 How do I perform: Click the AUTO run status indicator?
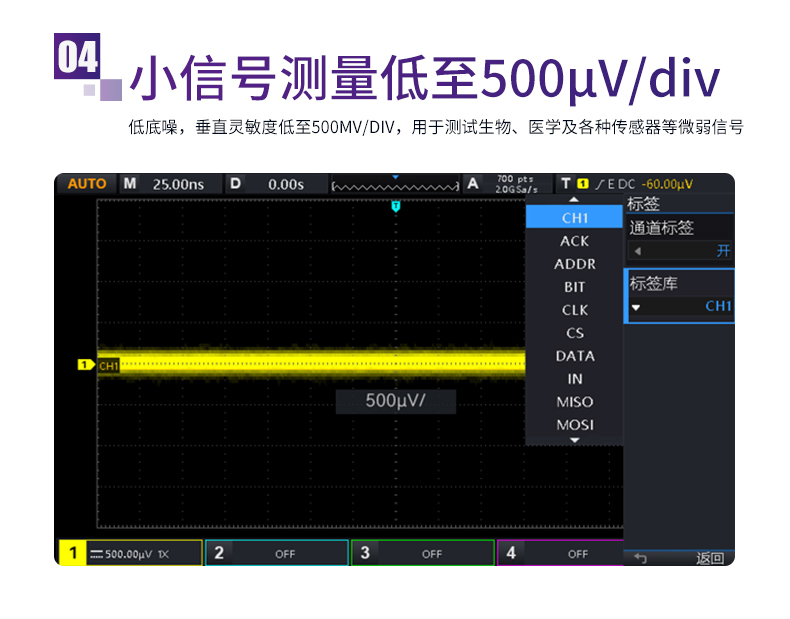(x=87, y=184)
